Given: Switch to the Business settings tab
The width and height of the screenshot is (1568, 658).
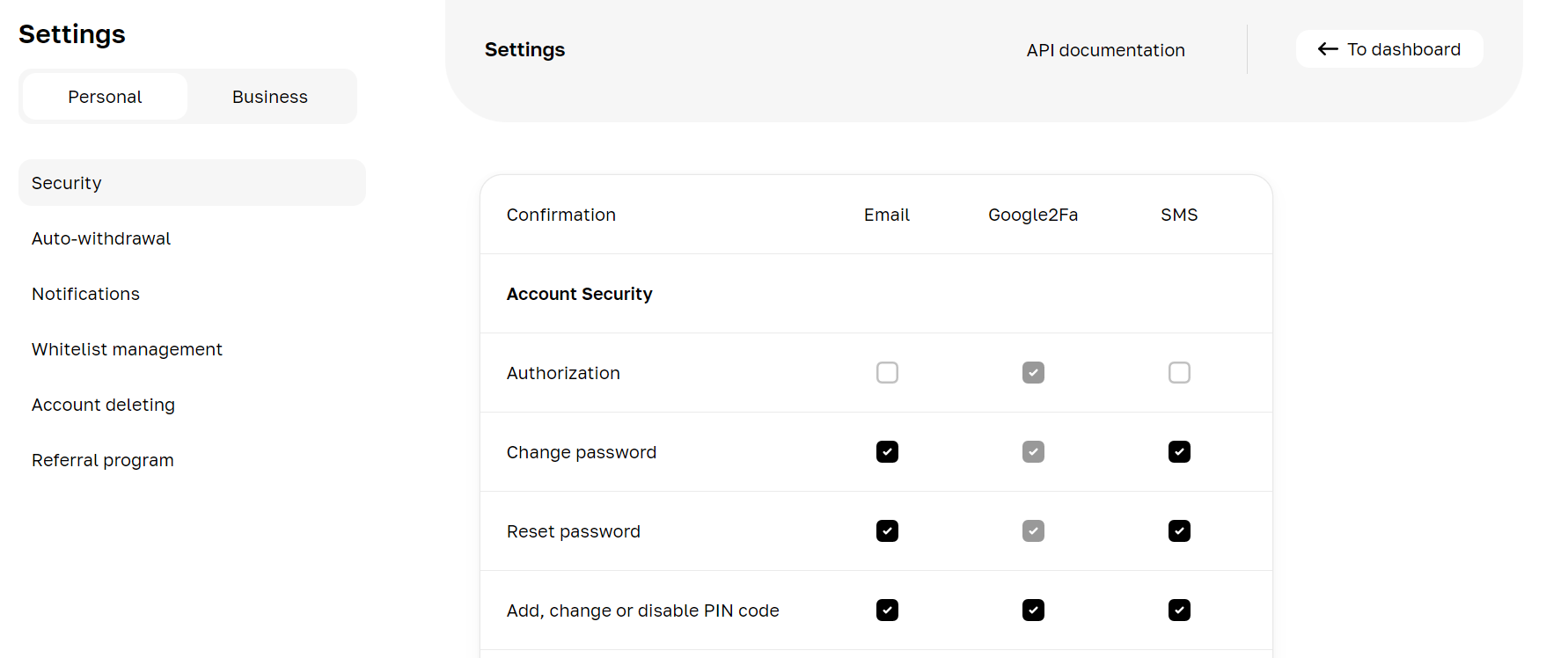Looking at the screenshot, I should (x=270, y=97).
